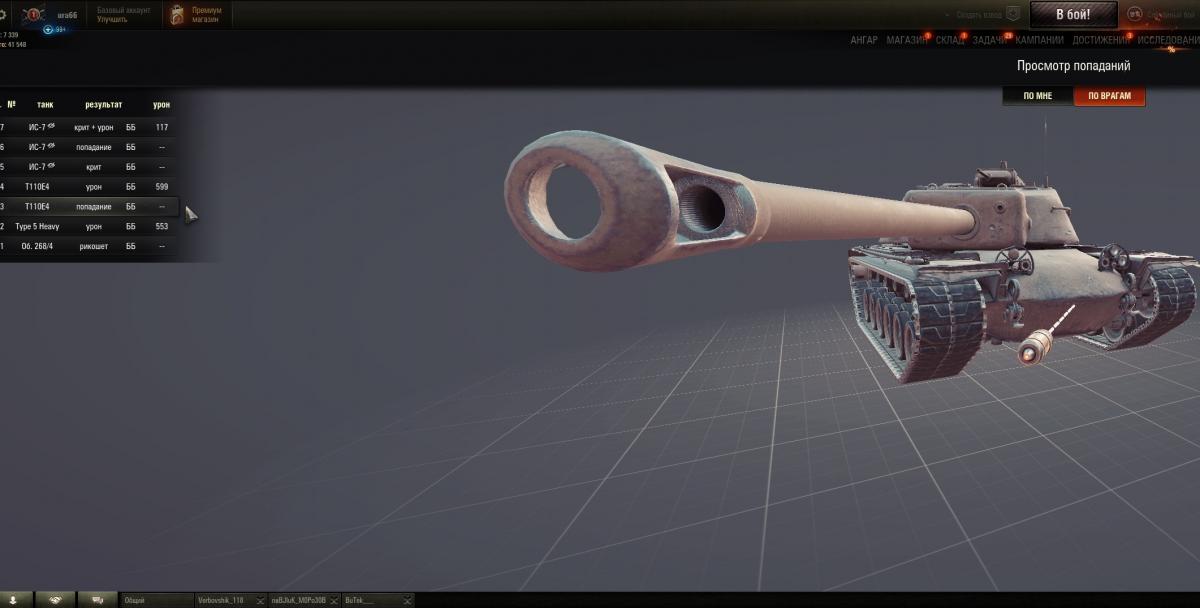
Task: Click the 'танк' column header
Action: 45,104
